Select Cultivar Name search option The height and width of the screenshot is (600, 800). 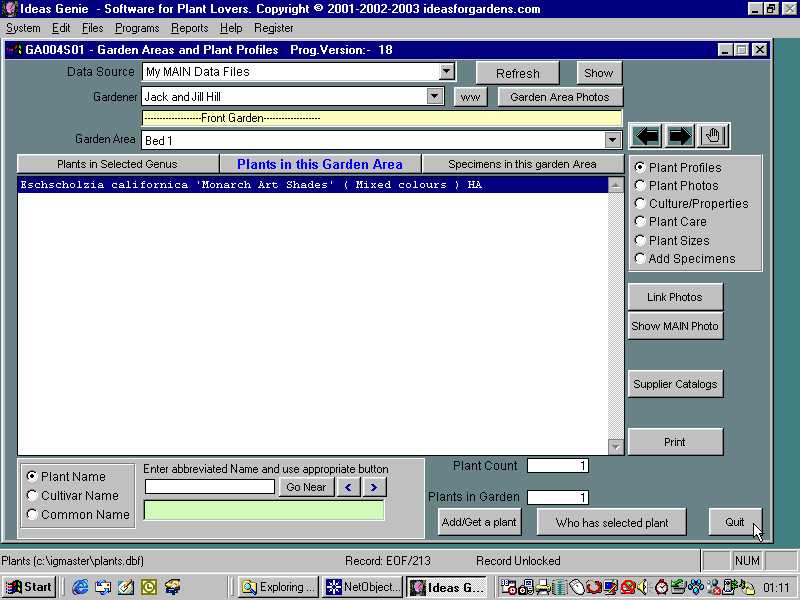(x=33, y=496)
